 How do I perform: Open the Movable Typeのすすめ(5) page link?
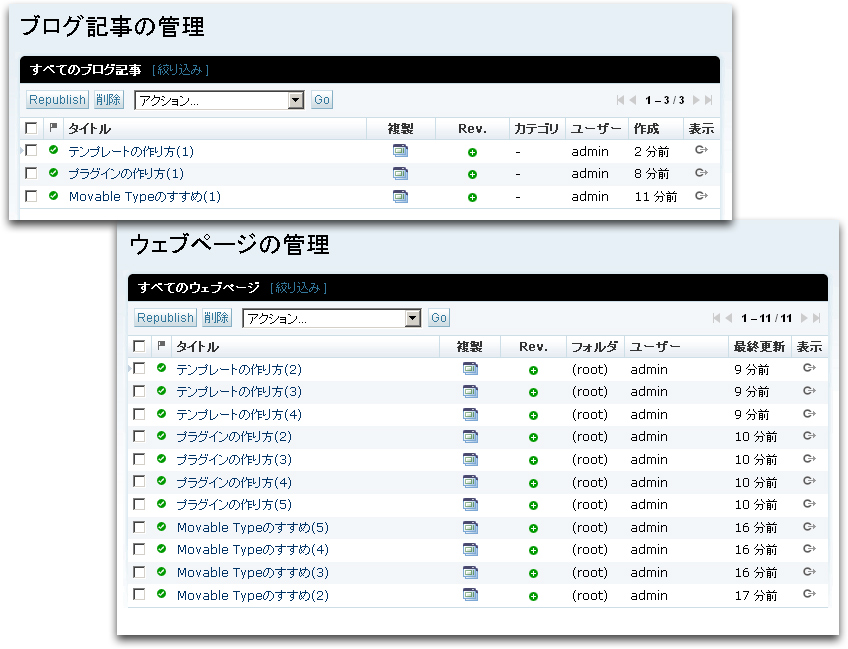pos(253,527)
